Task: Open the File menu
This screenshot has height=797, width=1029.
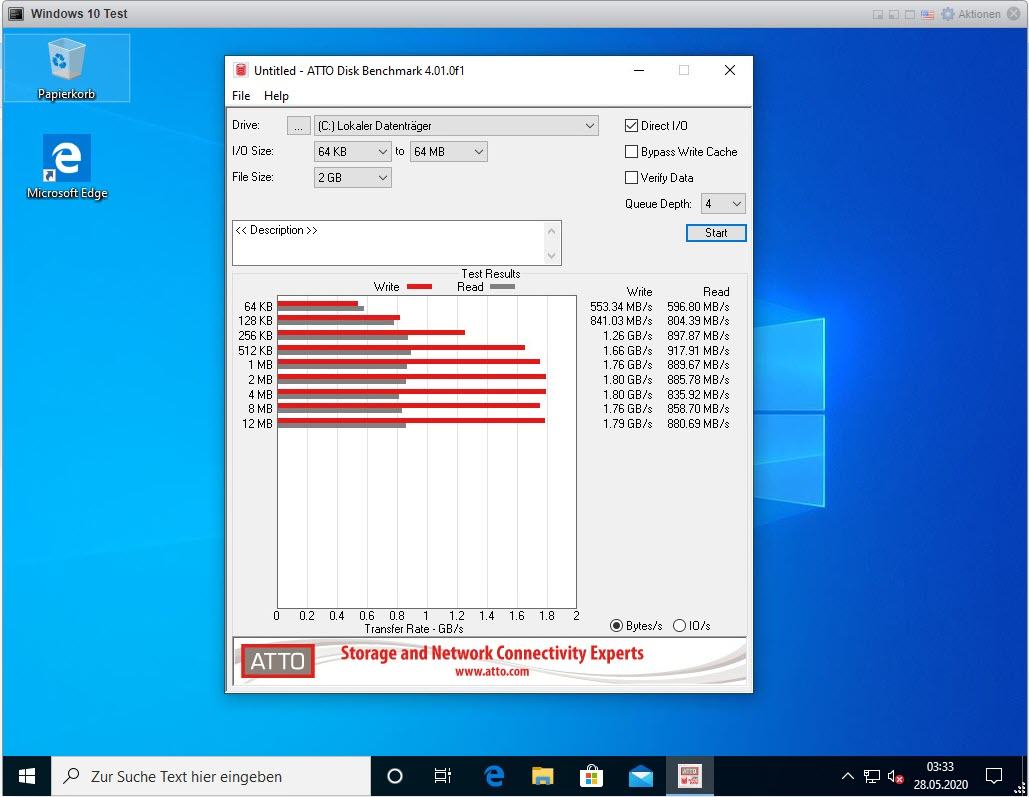Action: point(241,96)
